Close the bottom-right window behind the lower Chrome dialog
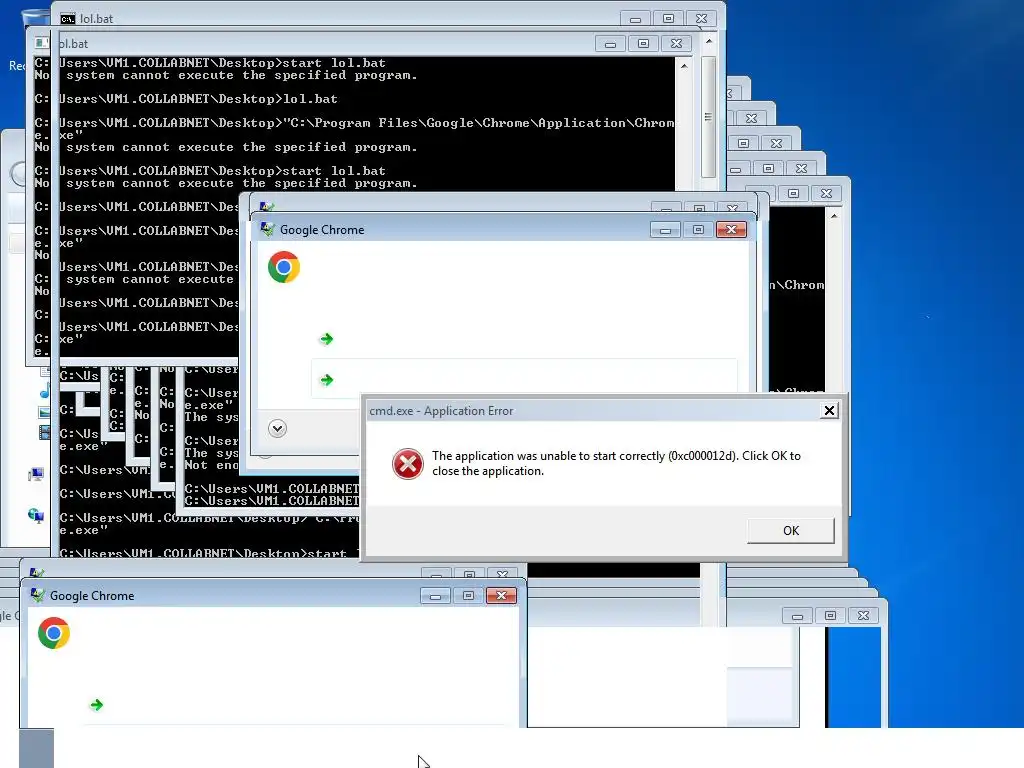Viewport: 1024px width, 768px height. click(863, 616)
